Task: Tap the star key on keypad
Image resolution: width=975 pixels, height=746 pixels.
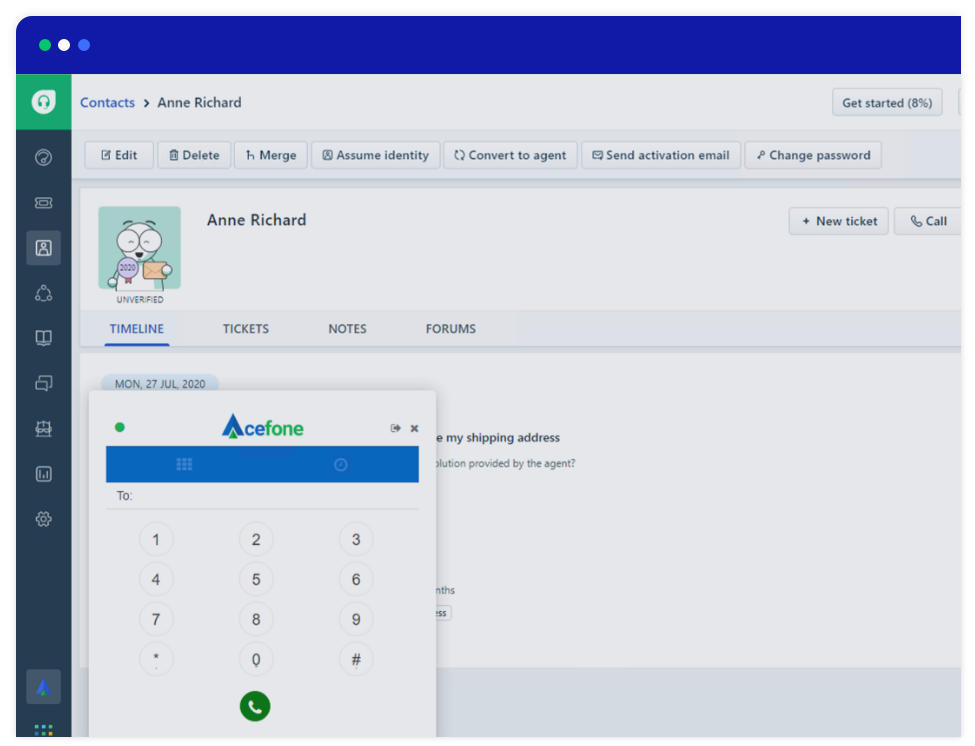Action: click(x=156, y=659)
